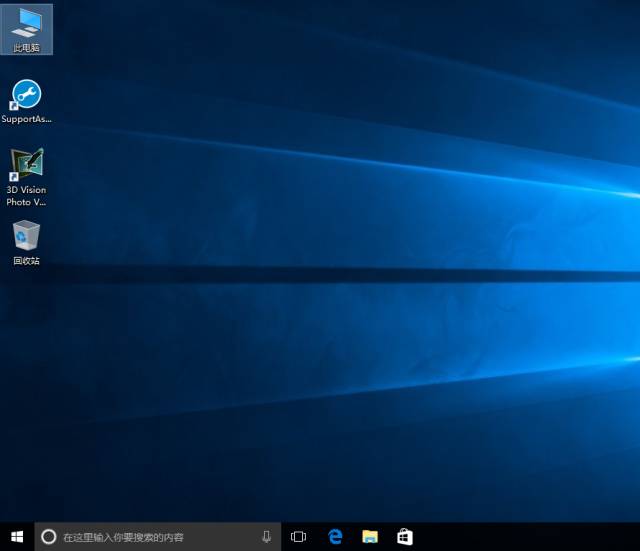The image size is (640, 551).
Task: Select the 此电脑 desktop icon
Action: (x=27, y=29)
